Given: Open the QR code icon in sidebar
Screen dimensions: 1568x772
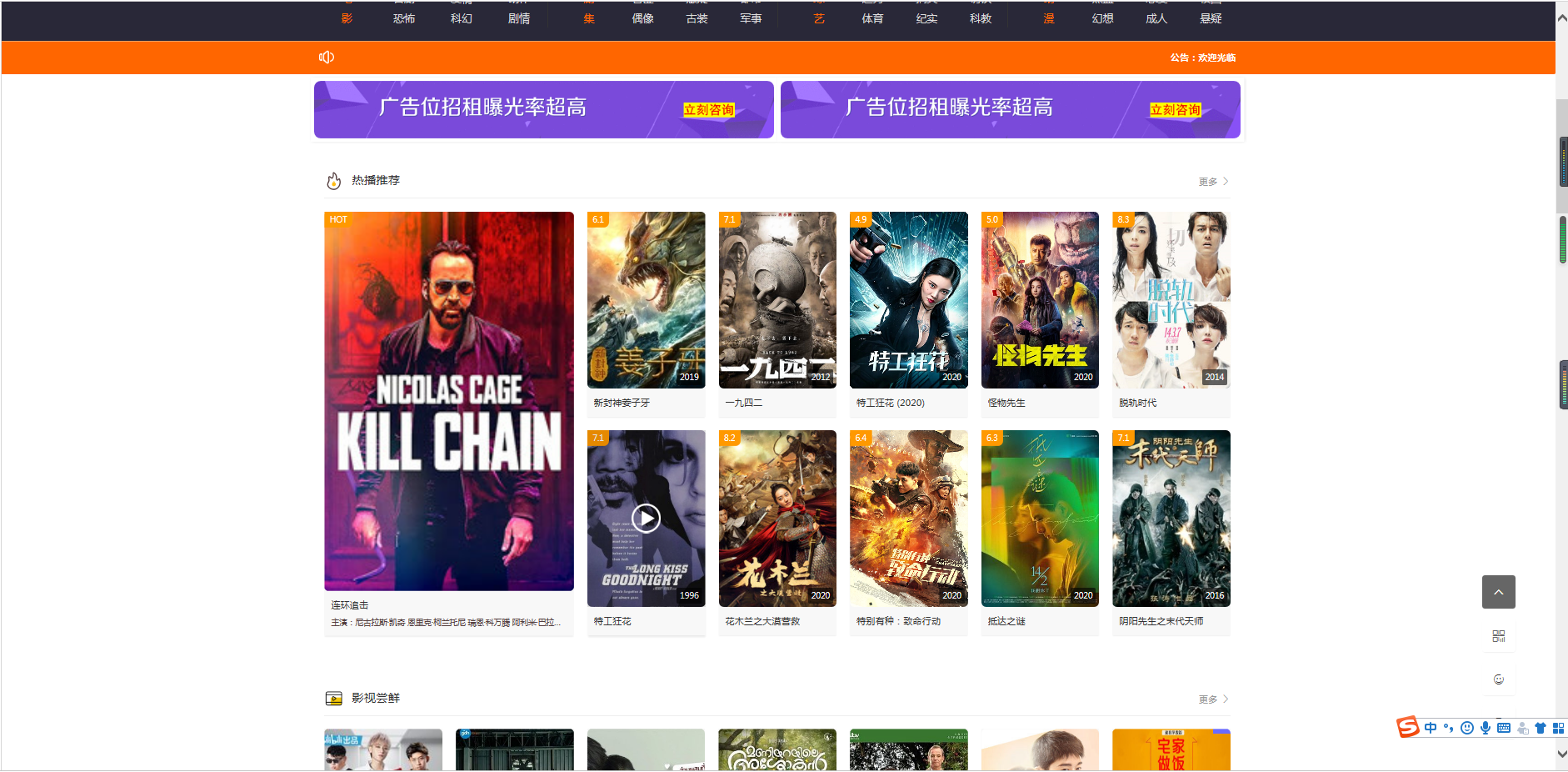Looking at the screenshot, I should tap(1498, 636).
